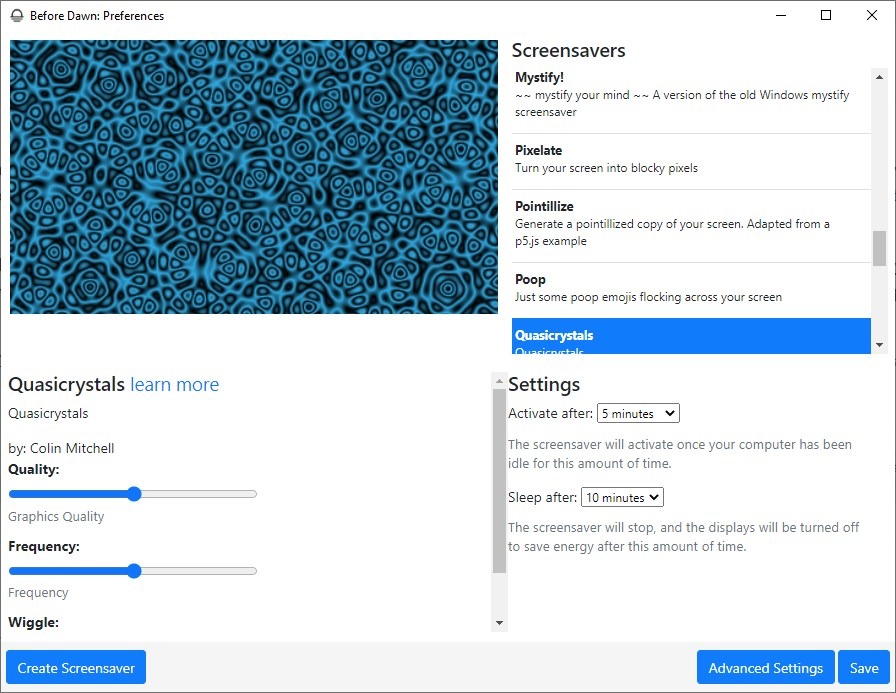This screenshot has height=693, width=896.
Task: Open the learn more link
Action: (174, 384)
